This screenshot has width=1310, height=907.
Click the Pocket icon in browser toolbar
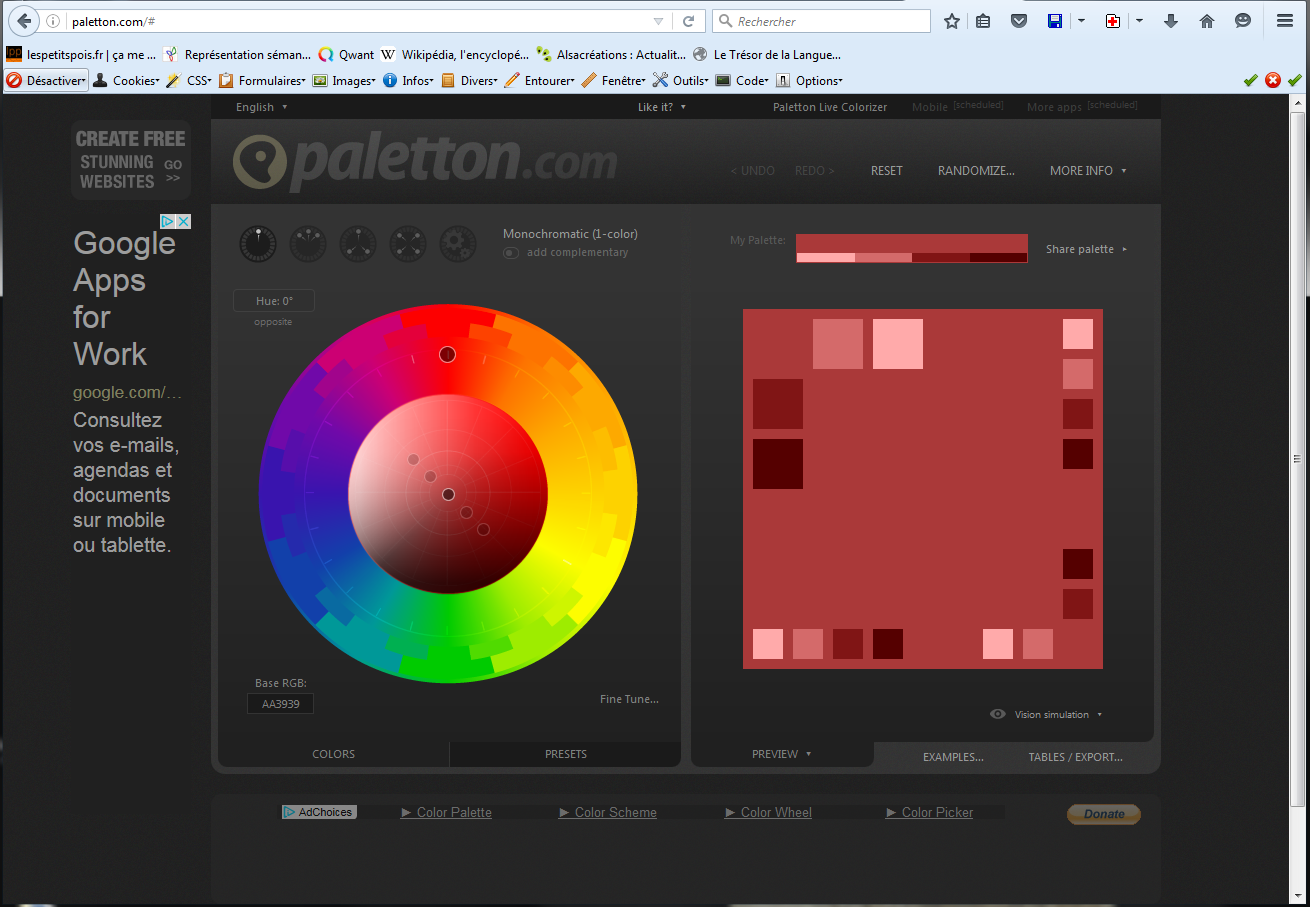click(1019, 21)
